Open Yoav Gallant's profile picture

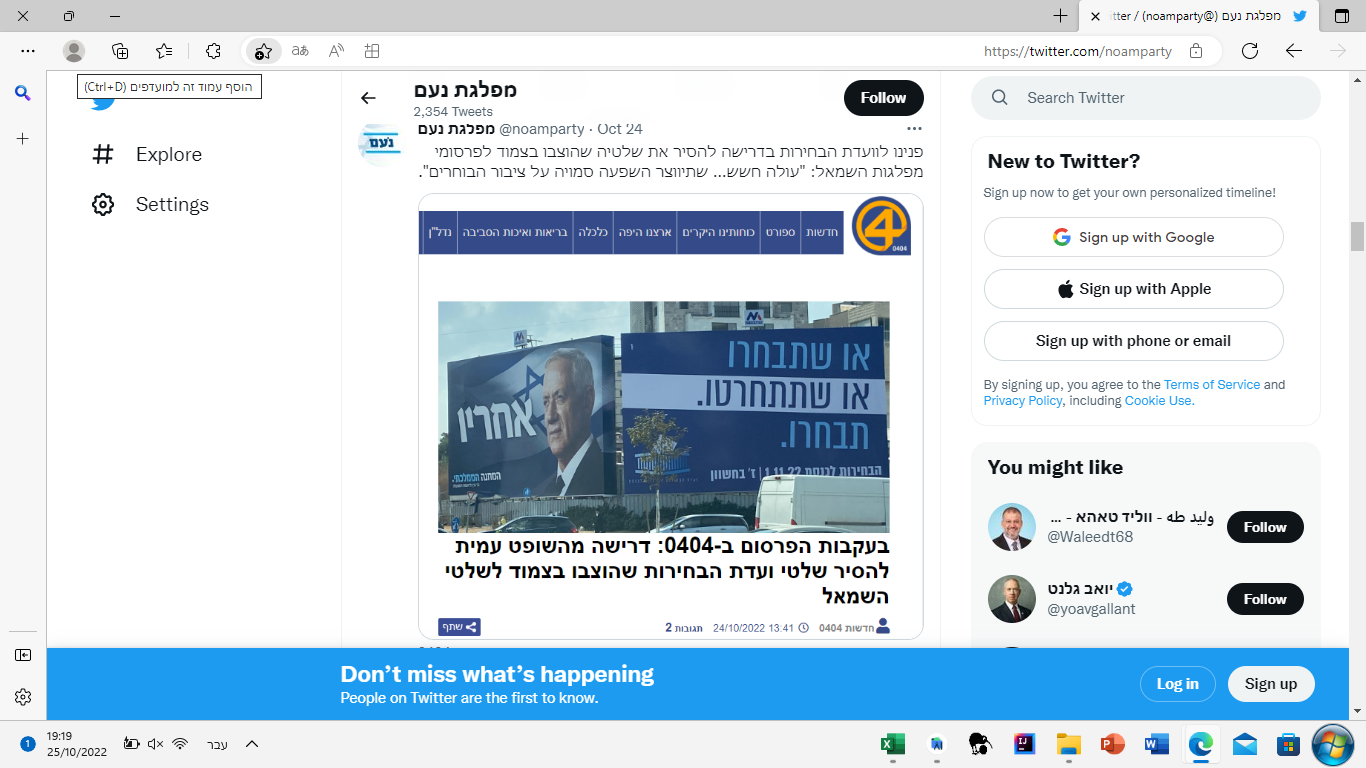1012,599
